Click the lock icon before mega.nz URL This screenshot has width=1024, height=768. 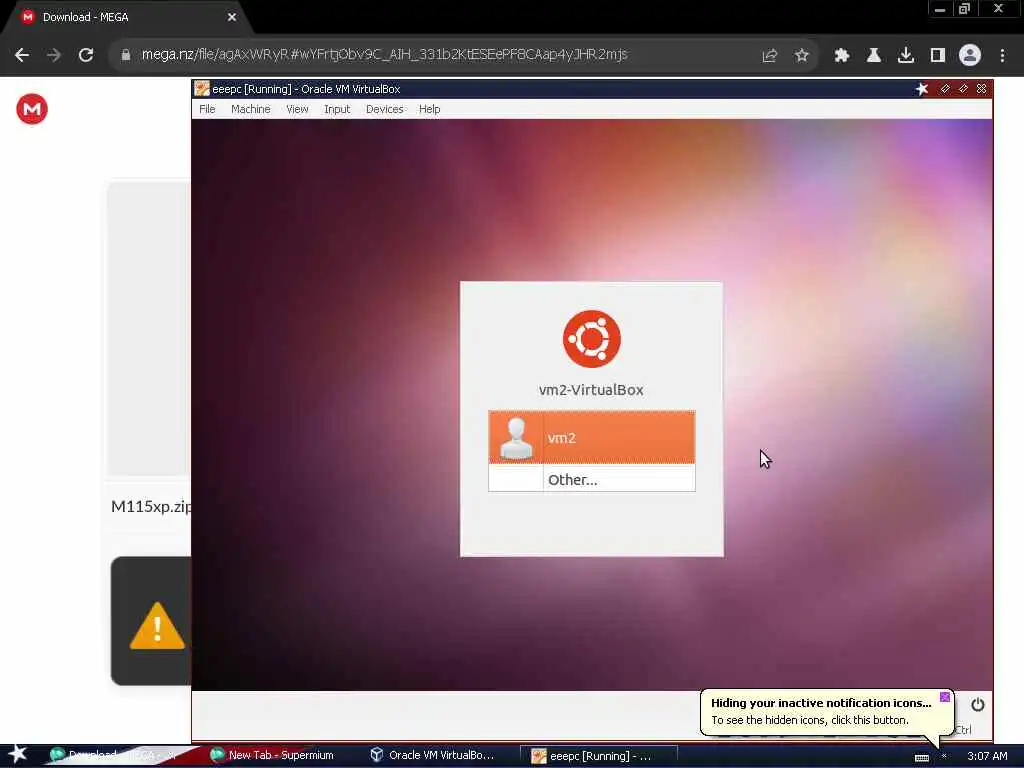125,55
